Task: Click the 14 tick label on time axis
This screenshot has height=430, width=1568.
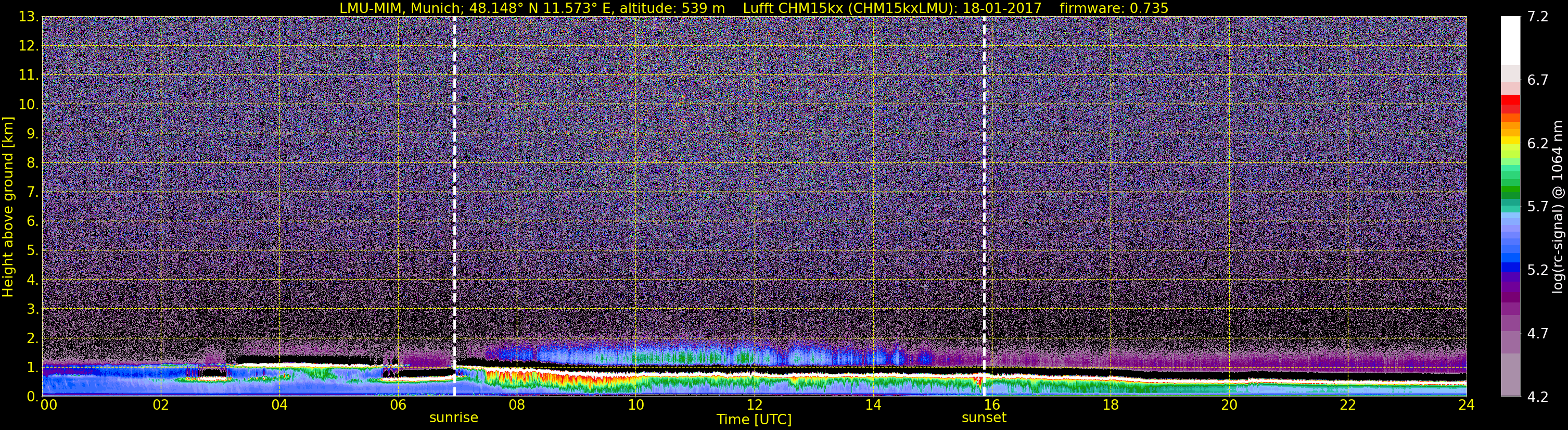Action: [873, 405]
